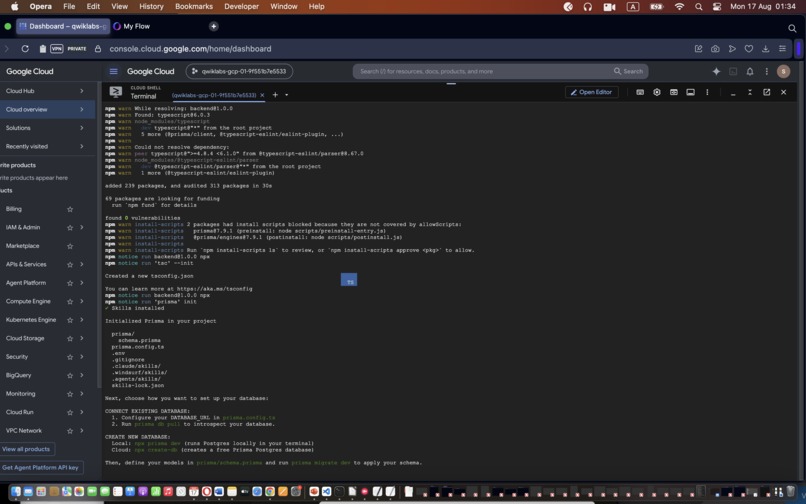
Task: Open the qwiklabs project selector
Action: pos(240,71)
